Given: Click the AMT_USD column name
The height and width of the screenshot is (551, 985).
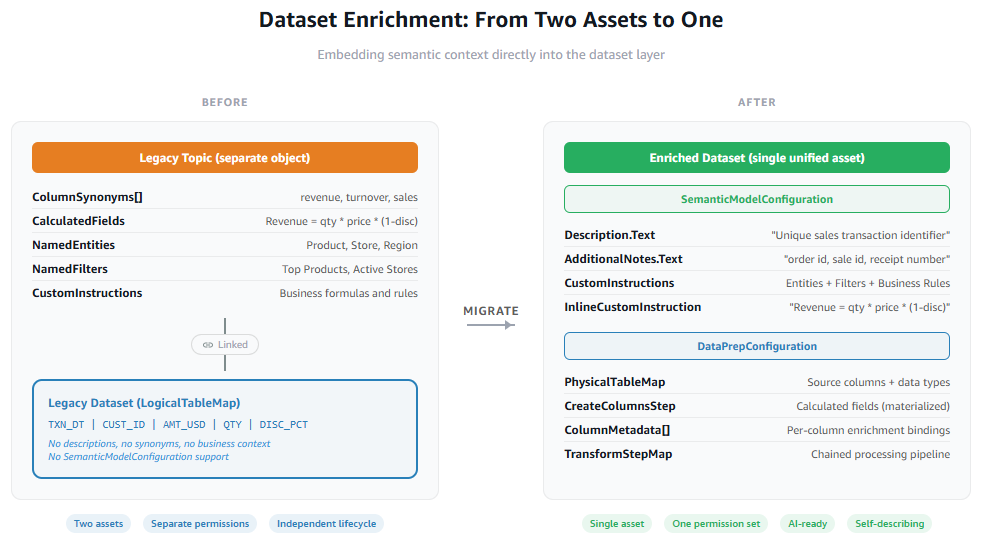Looking at the screenshot, I should (184, 425).
